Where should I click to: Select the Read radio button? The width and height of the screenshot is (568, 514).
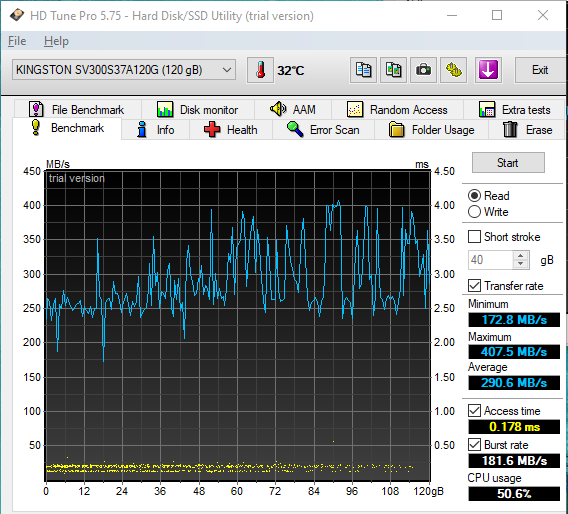[x=475, y=196]
